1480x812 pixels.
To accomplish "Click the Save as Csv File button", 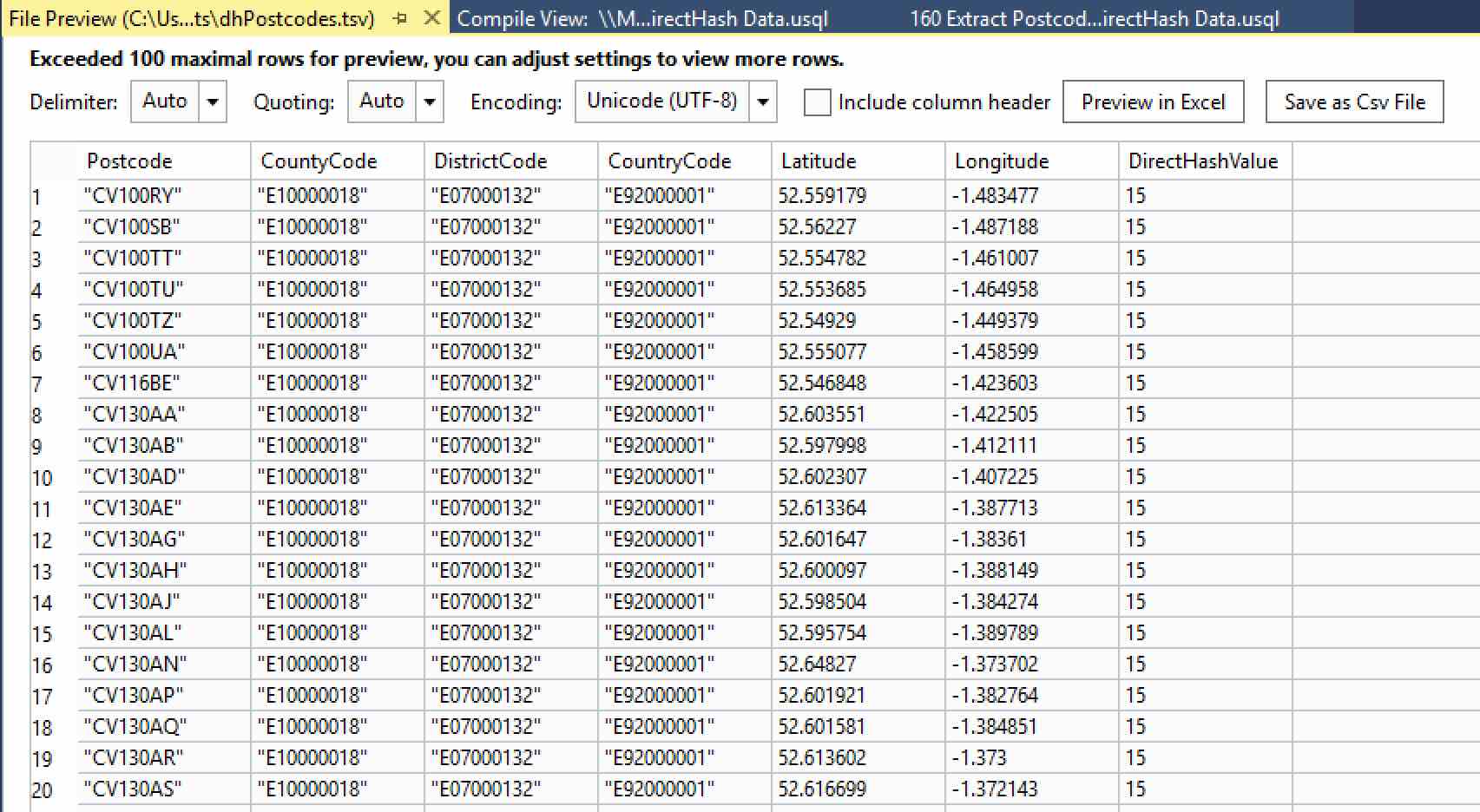I will (x=1355, y=101).
